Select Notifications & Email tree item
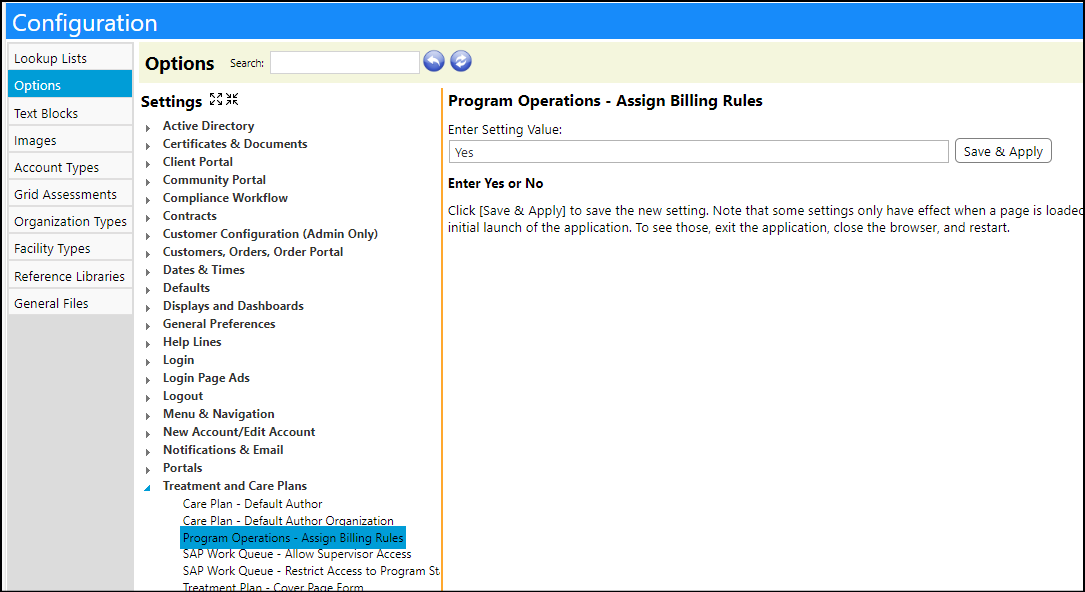This screenshot has width=1085, height=592. [x=223, y=450]
